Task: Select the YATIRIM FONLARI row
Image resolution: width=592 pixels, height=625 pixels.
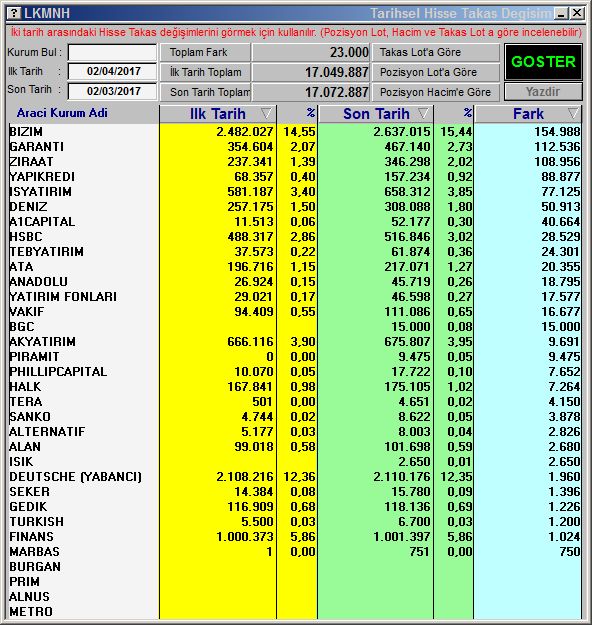Action: tap(295, 297)
